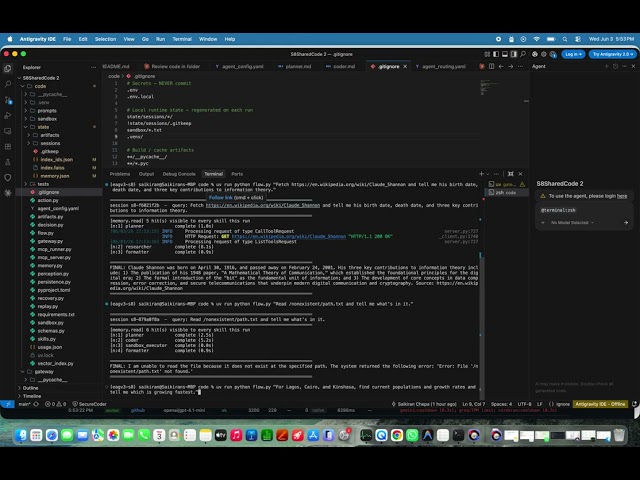Open memory.json in the state folder
The image size is (640, 480).
pyautogui.click(x=55, y=176)
